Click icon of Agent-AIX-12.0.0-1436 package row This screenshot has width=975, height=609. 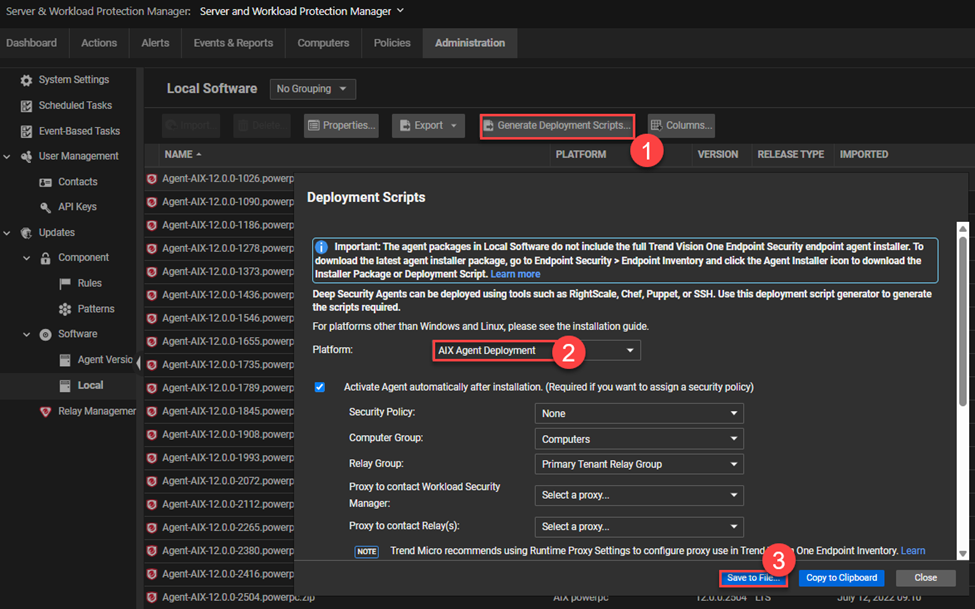tap(152, 295)
